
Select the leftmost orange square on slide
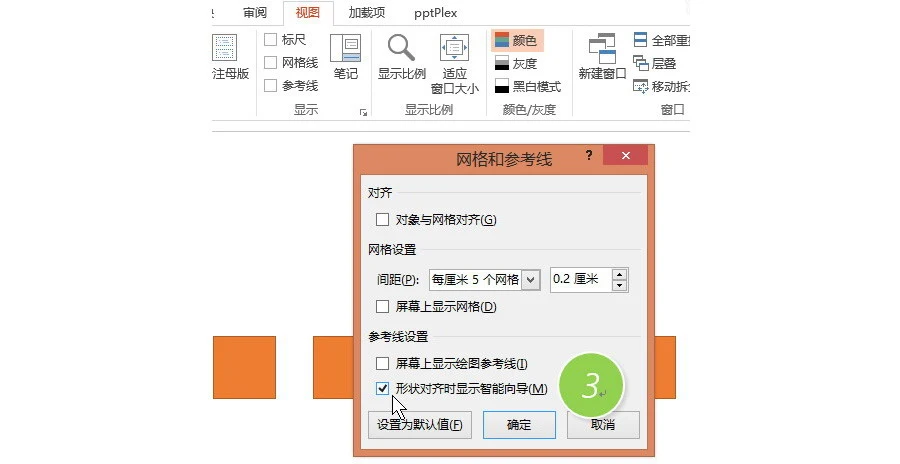[x=245, y=368]
